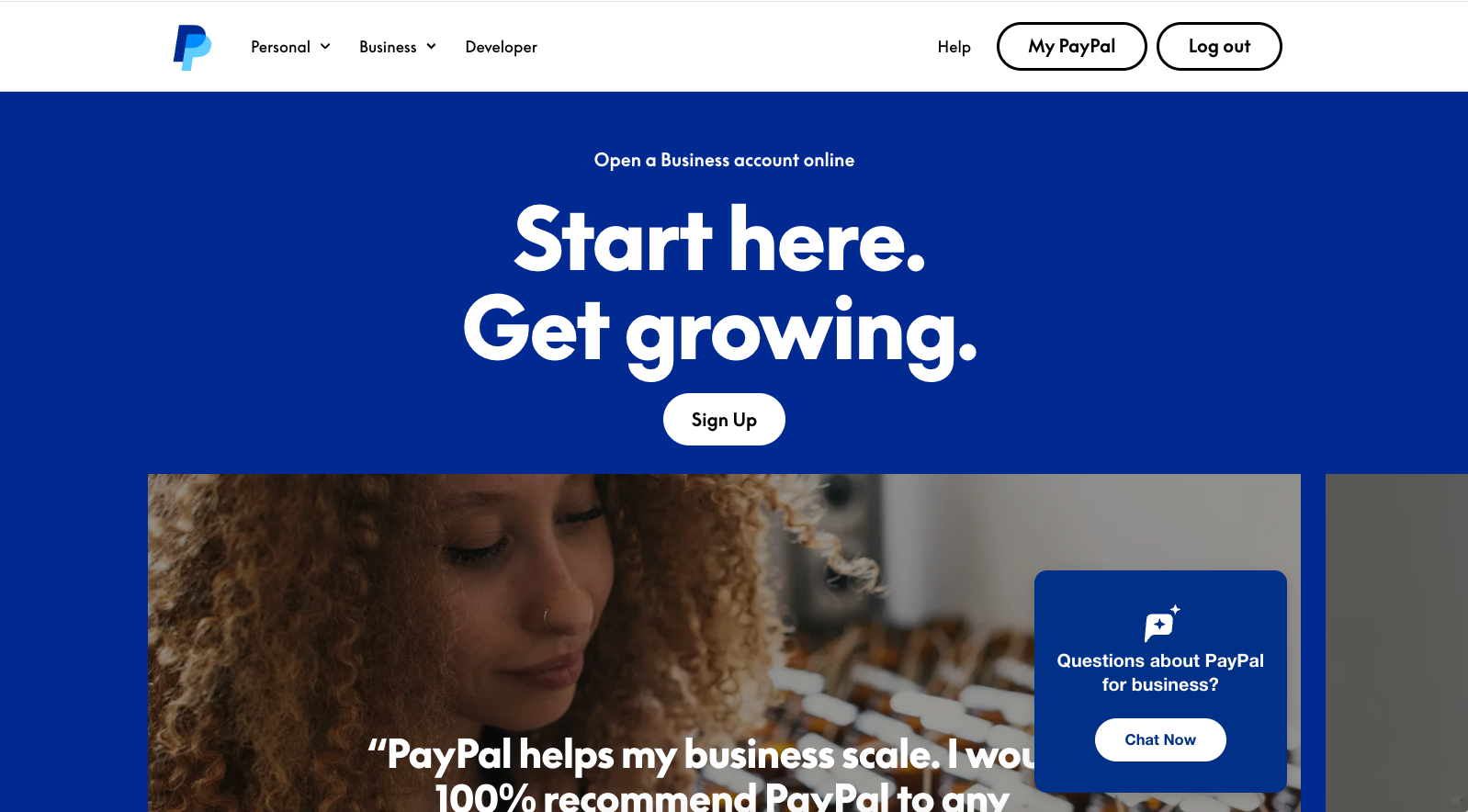Image resolution: width=1468 pixels, height=812 pixels.
Task: Click the blue chat widget card
Action: [x=1160, y=682]
